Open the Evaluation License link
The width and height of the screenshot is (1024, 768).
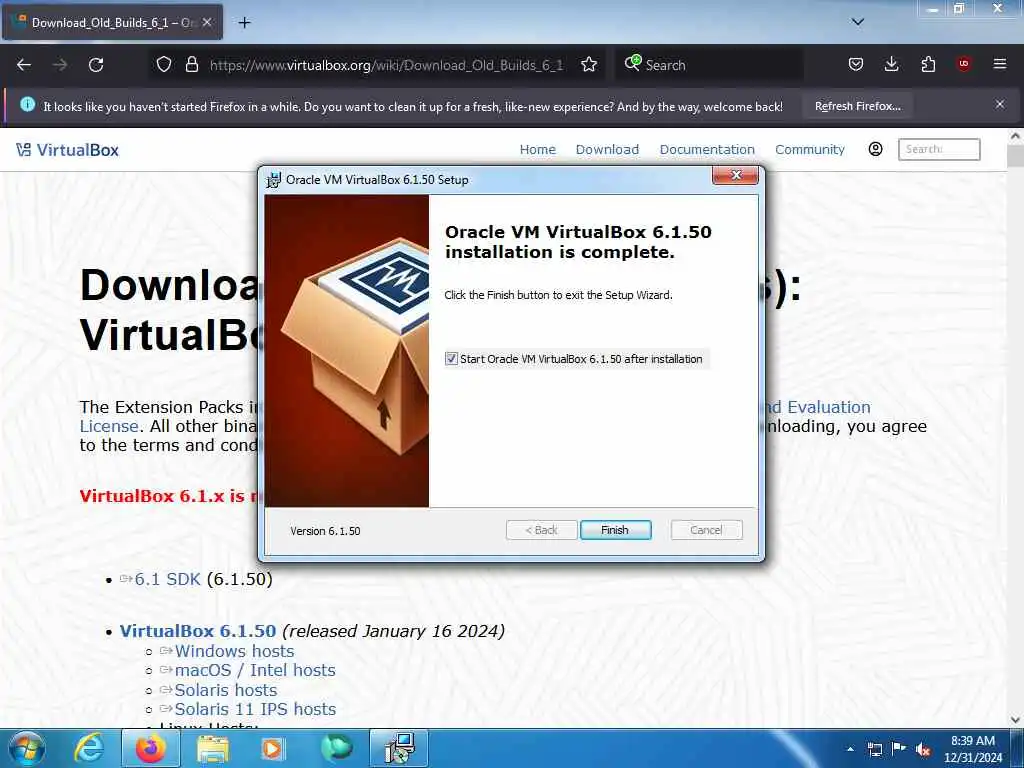(829, 407)
